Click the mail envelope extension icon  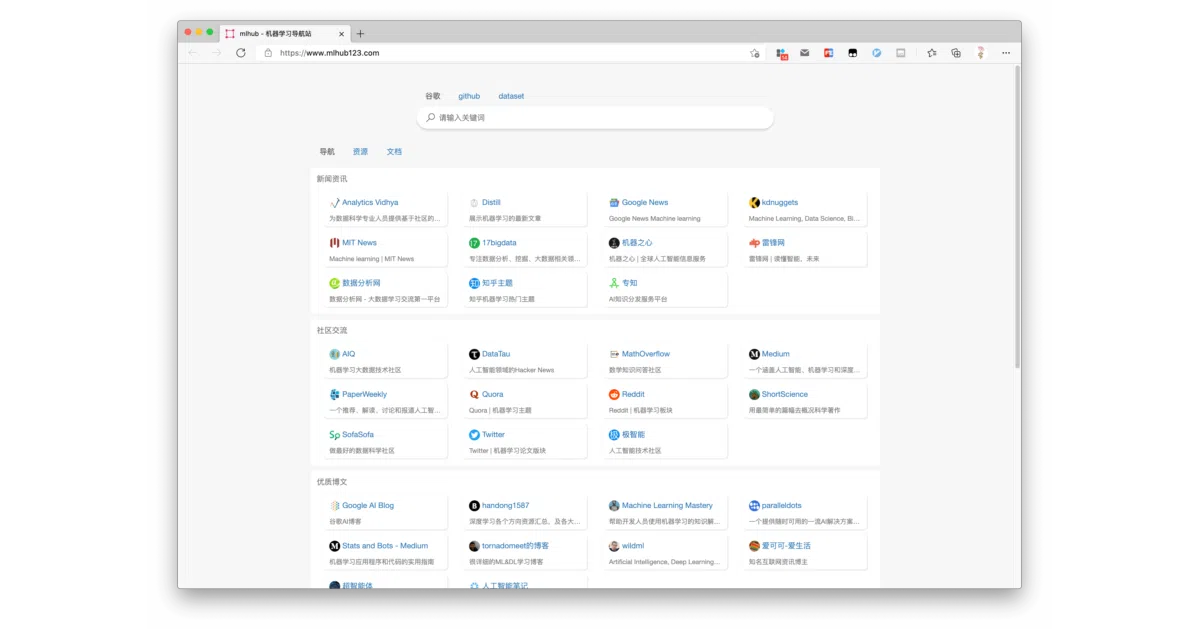(x=805, y=53)
